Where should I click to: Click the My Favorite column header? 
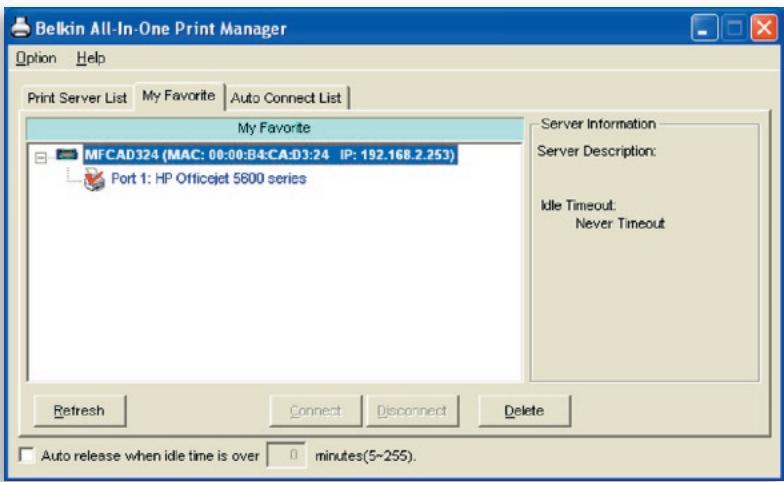tap(274, 128)
